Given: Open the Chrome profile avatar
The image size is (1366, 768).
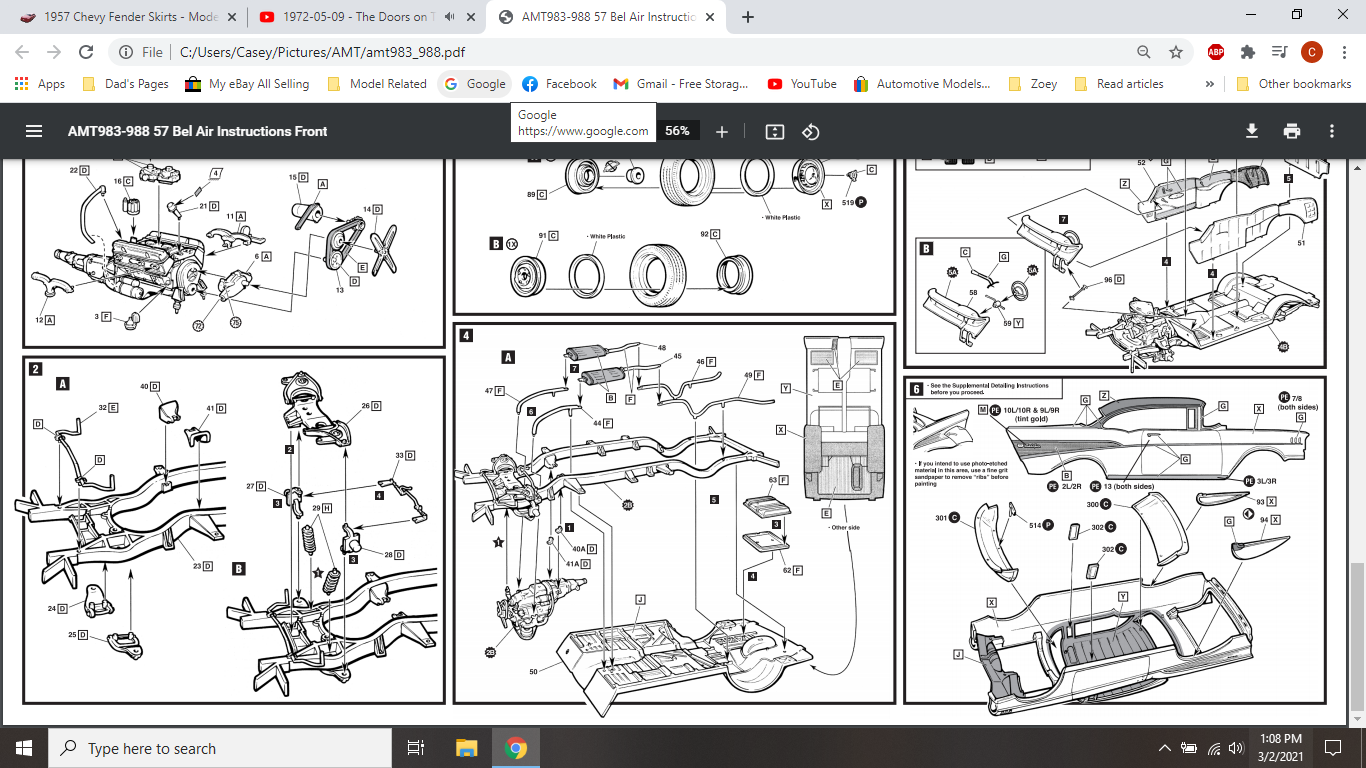Looking at the screenshot, I should 1311,52.
